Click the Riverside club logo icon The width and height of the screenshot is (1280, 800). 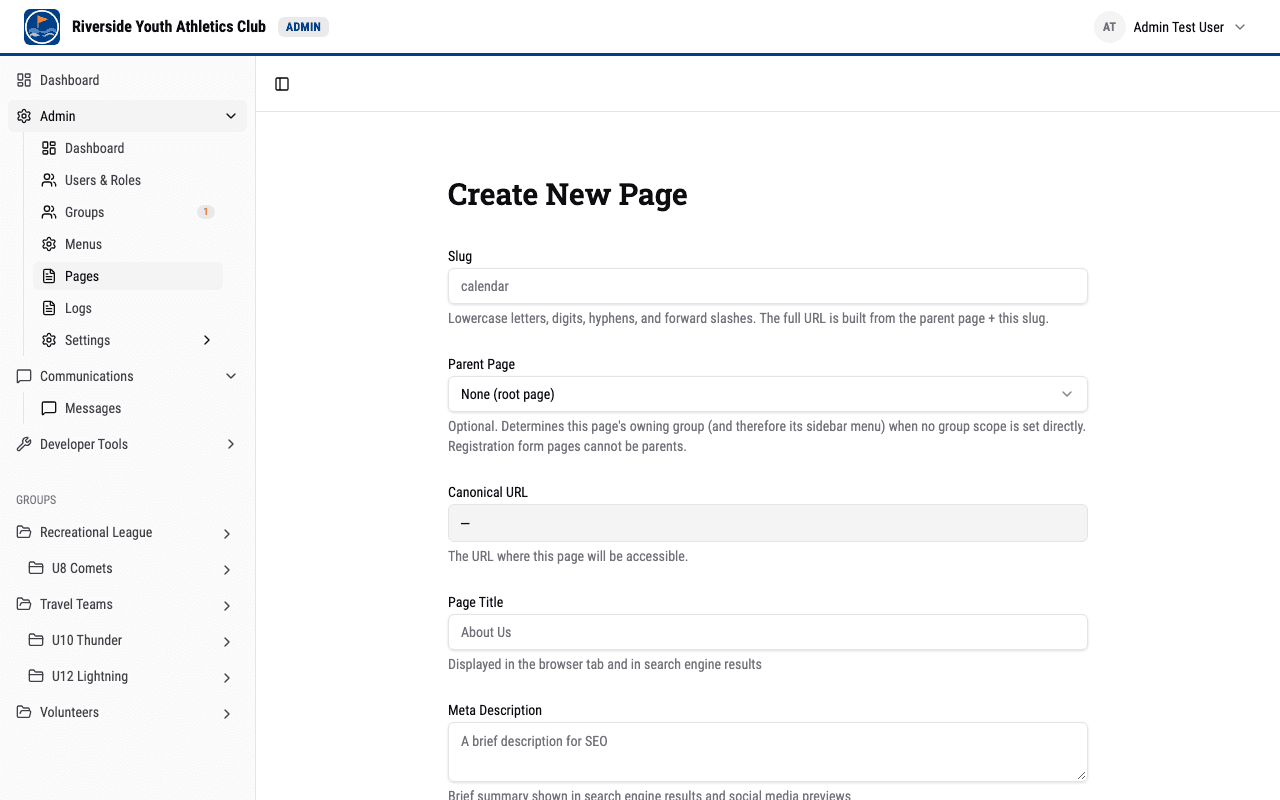coord(42,27)
